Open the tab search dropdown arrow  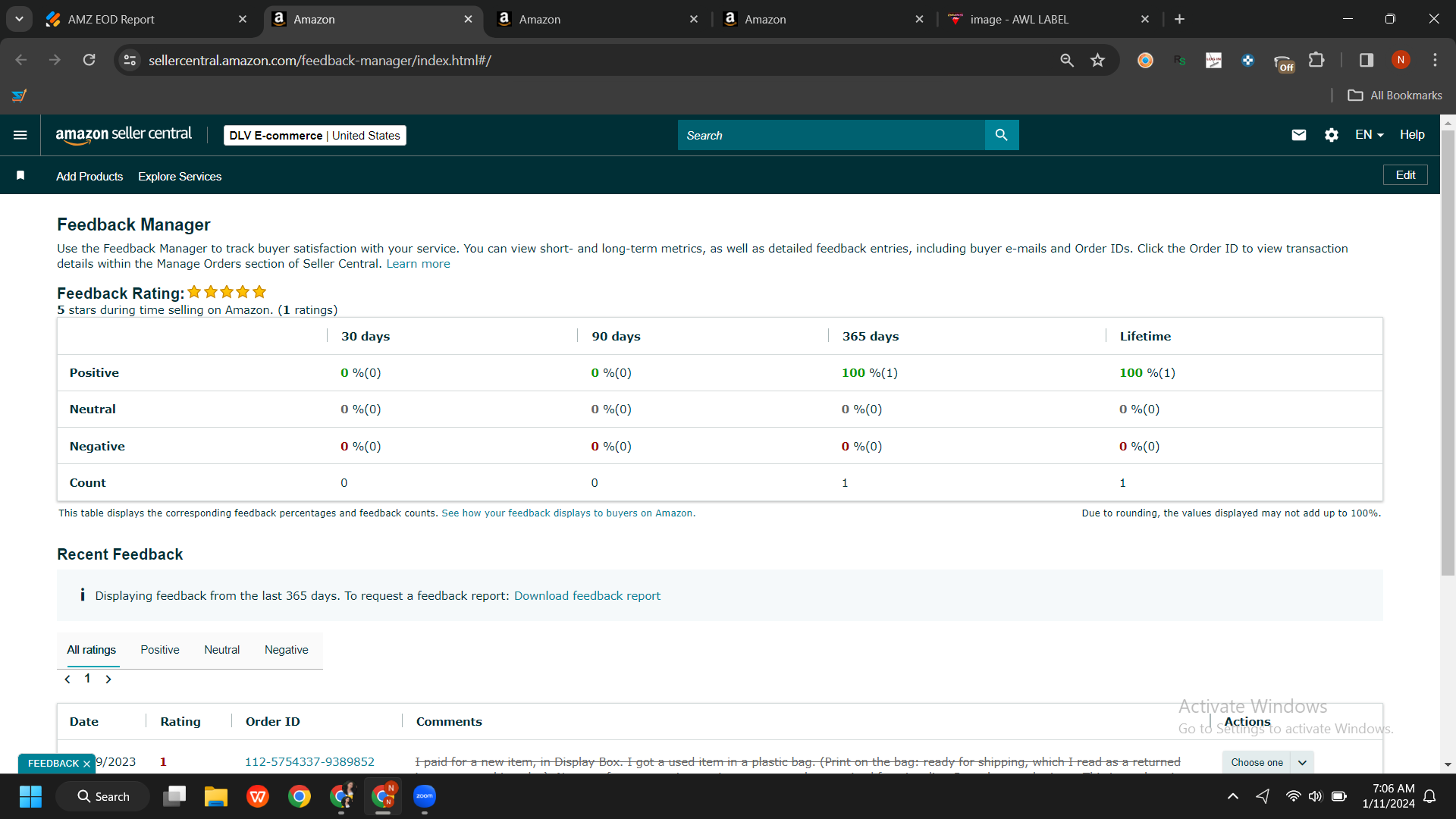[x=19, y=19]
